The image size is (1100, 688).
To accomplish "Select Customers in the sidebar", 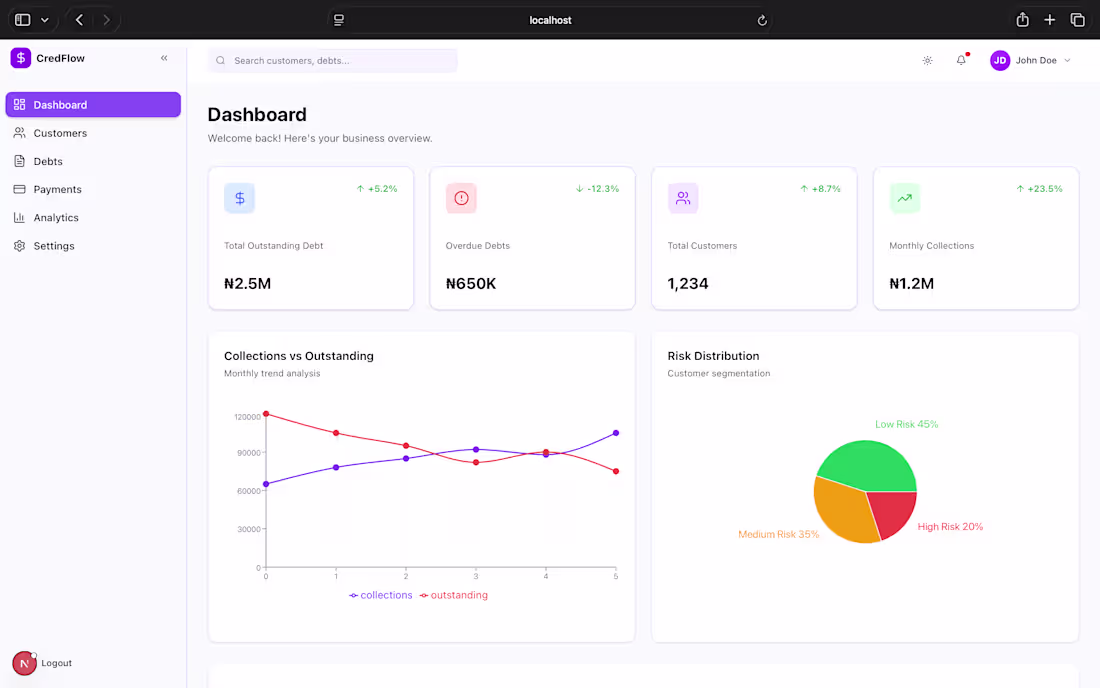I will pyautogui.click(x=60, y=133).
